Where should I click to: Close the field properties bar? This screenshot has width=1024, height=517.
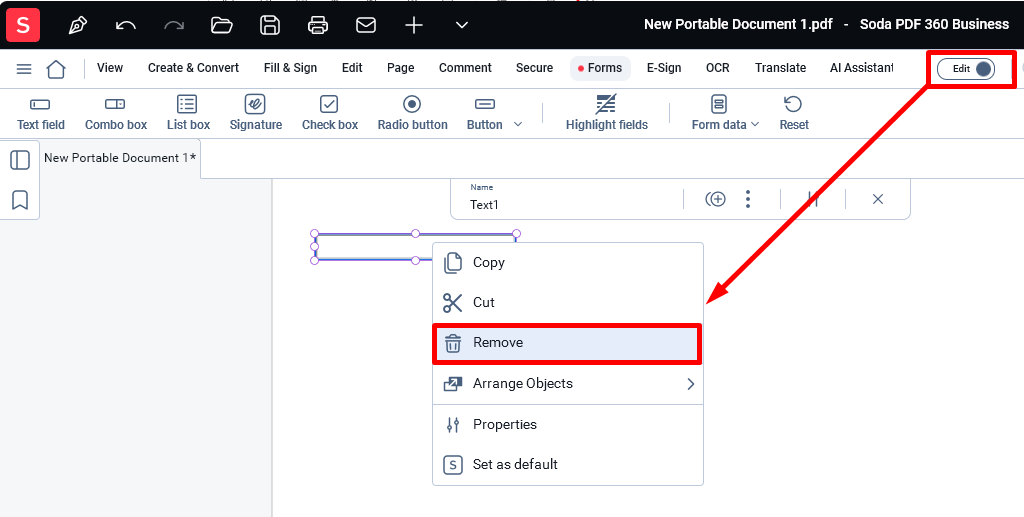(x=878, y=199)
